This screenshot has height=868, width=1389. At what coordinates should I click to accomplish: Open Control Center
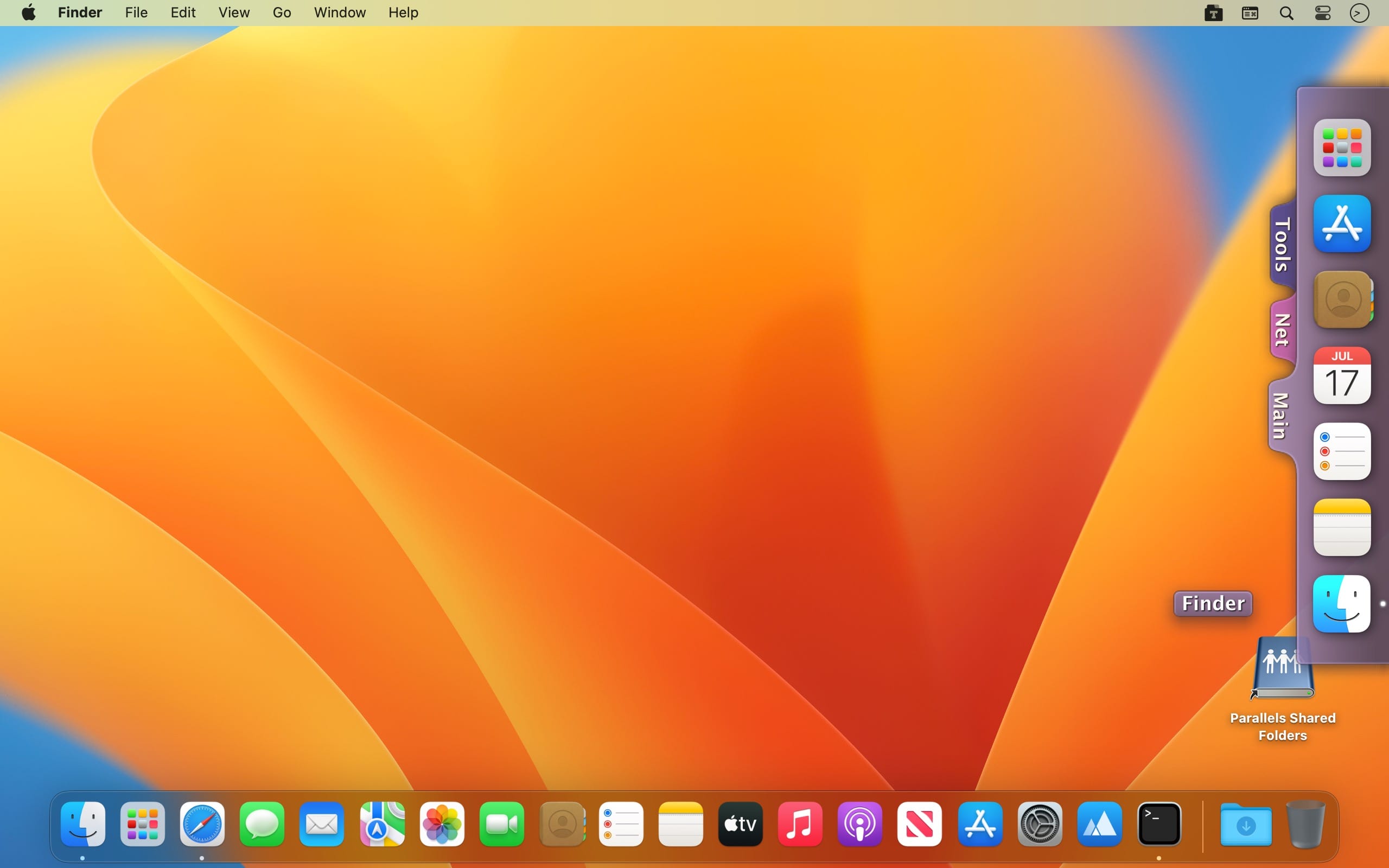(1322, 12)
